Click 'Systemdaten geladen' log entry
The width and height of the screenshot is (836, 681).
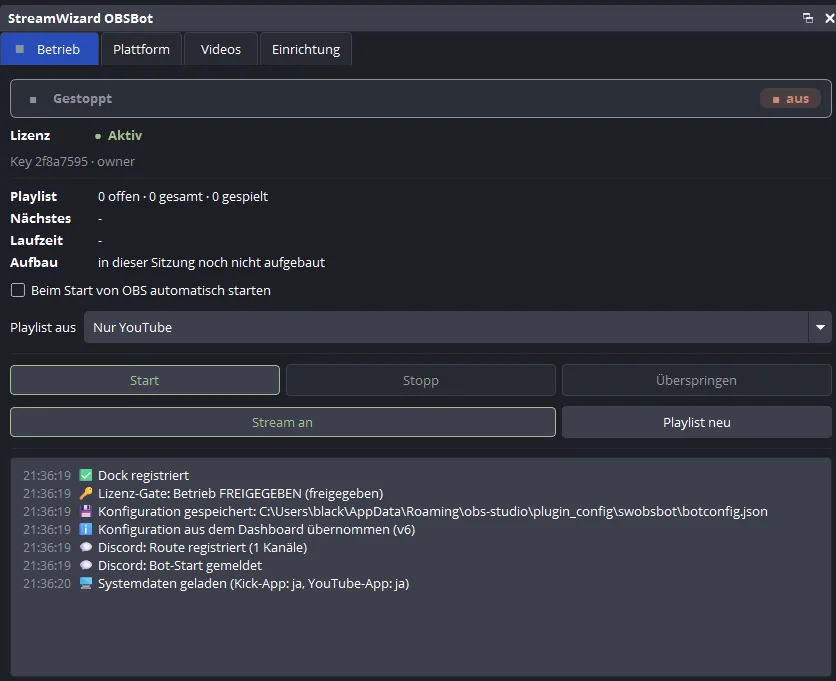coord(254,583)
